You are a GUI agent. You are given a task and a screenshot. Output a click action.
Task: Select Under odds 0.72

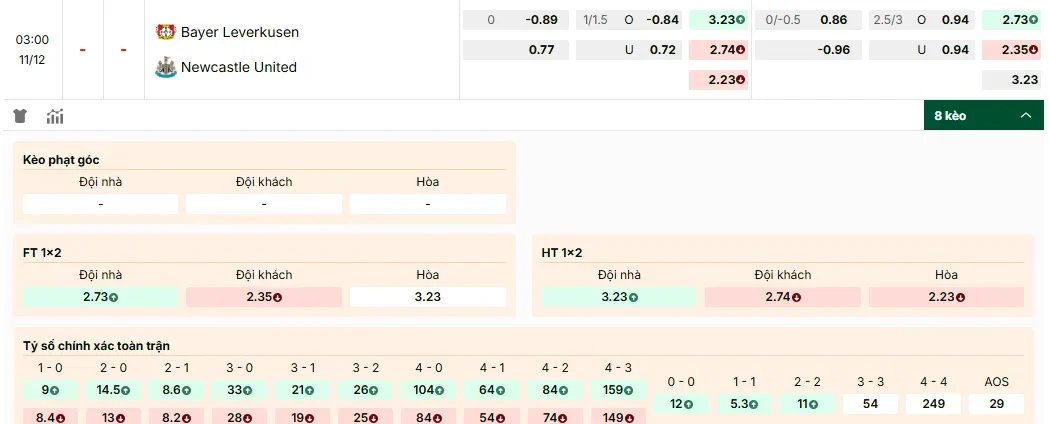point(629,50)
